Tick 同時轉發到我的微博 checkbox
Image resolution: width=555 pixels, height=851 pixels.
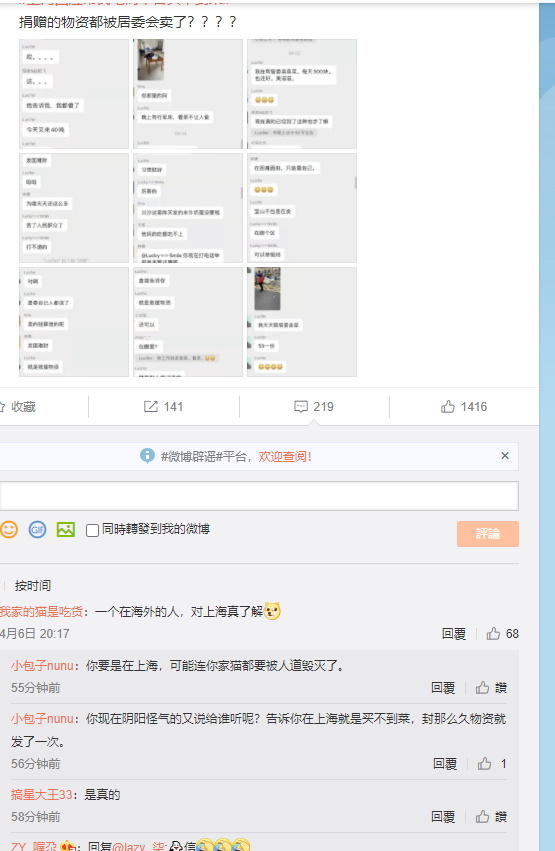[x=92, y=530]
